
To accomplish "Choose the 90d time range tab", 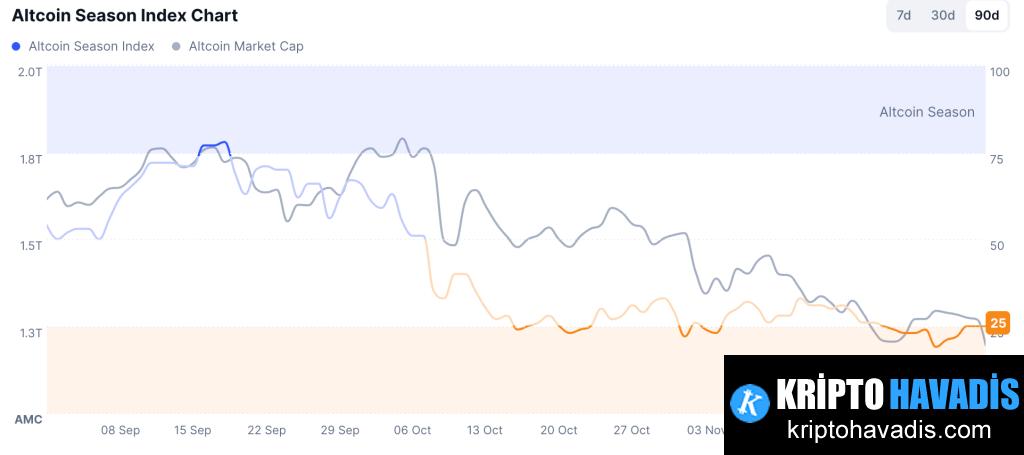I will click(x=986, y=16).
